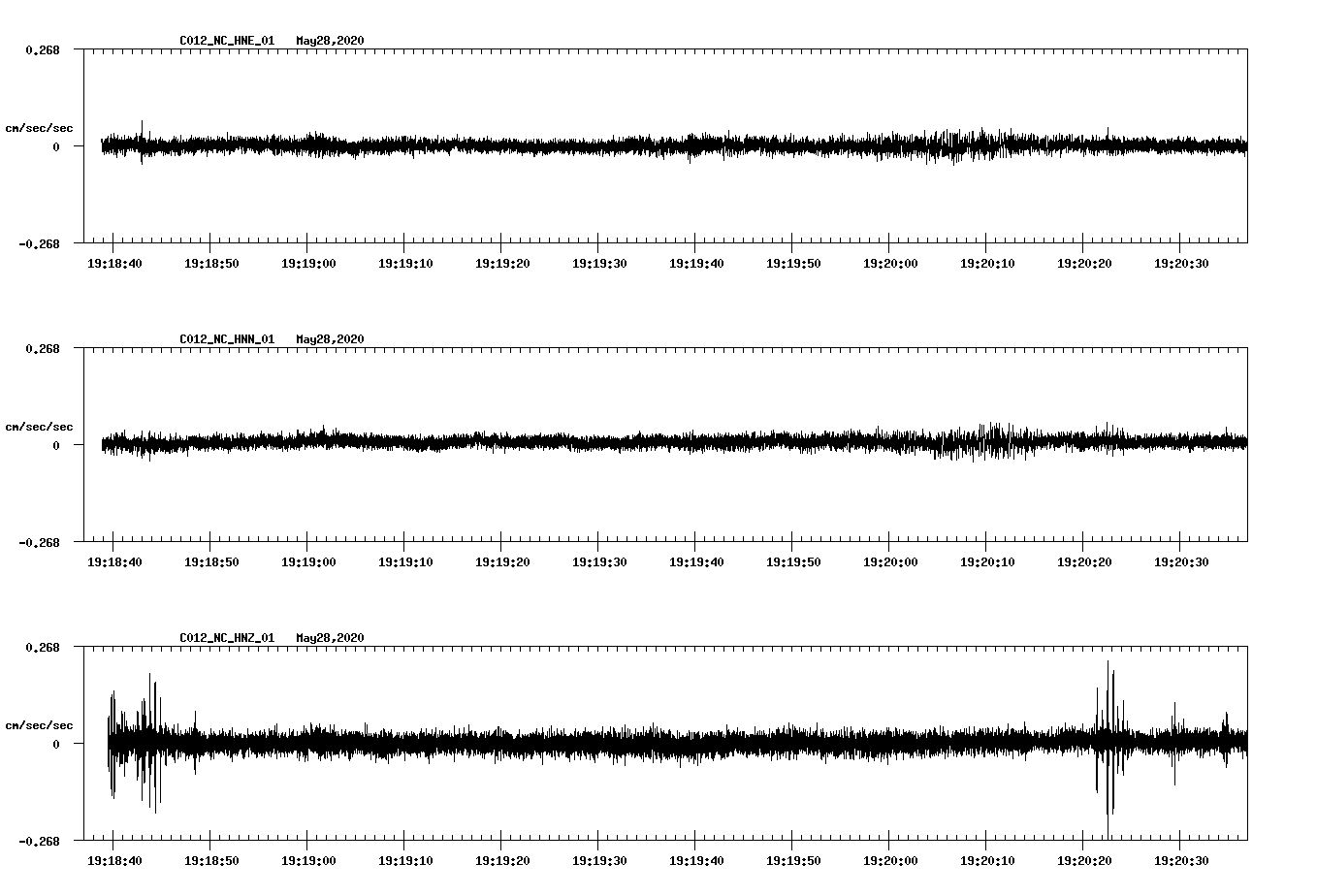Click 19:19:20 tick label below HNZ trace
Image resolution: width=1317 pixels, height=896 pixels.
pos(502,860)
